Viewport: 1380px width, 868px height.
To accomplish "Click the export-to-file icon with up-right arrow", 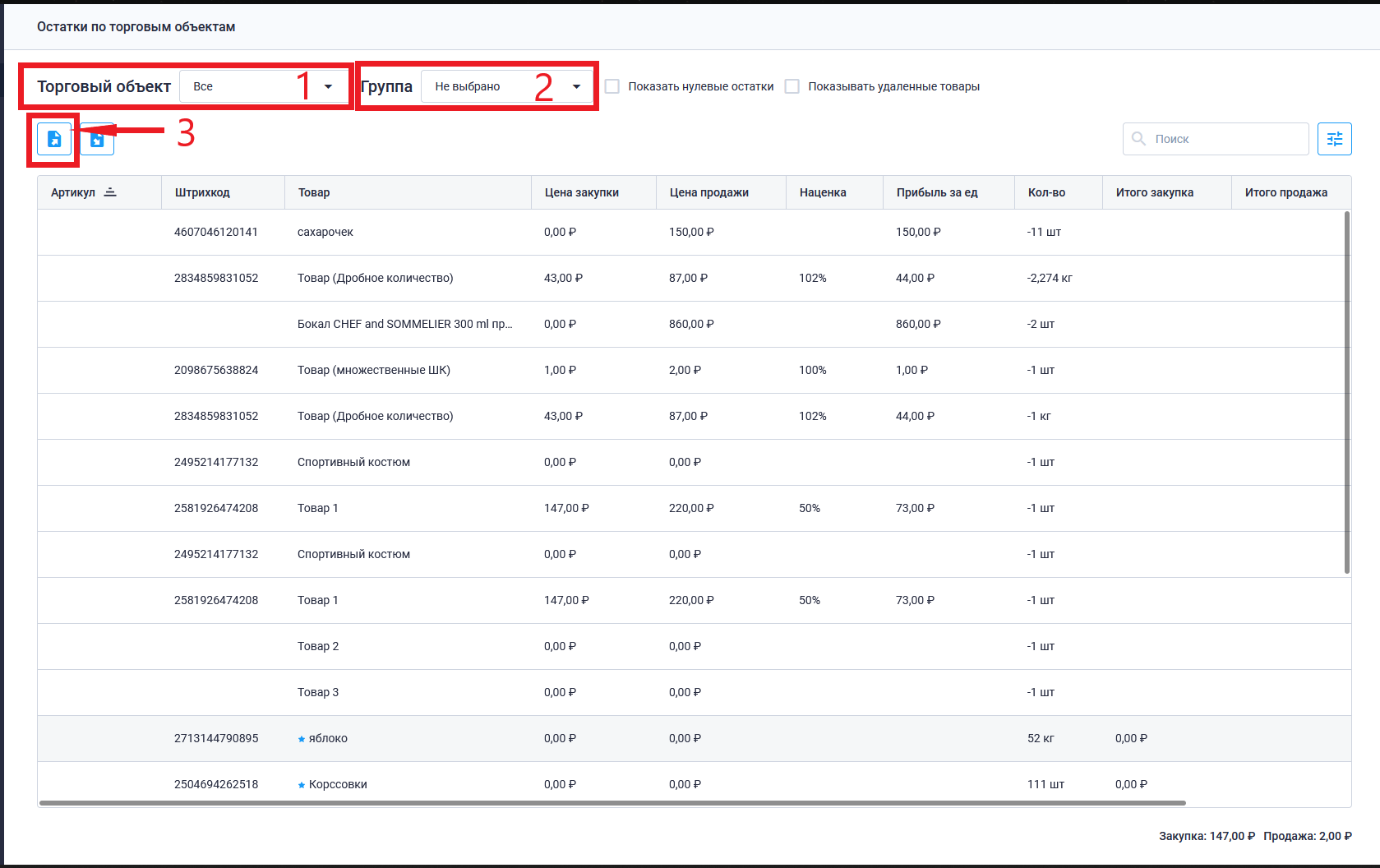I will [x=54, y=139].
